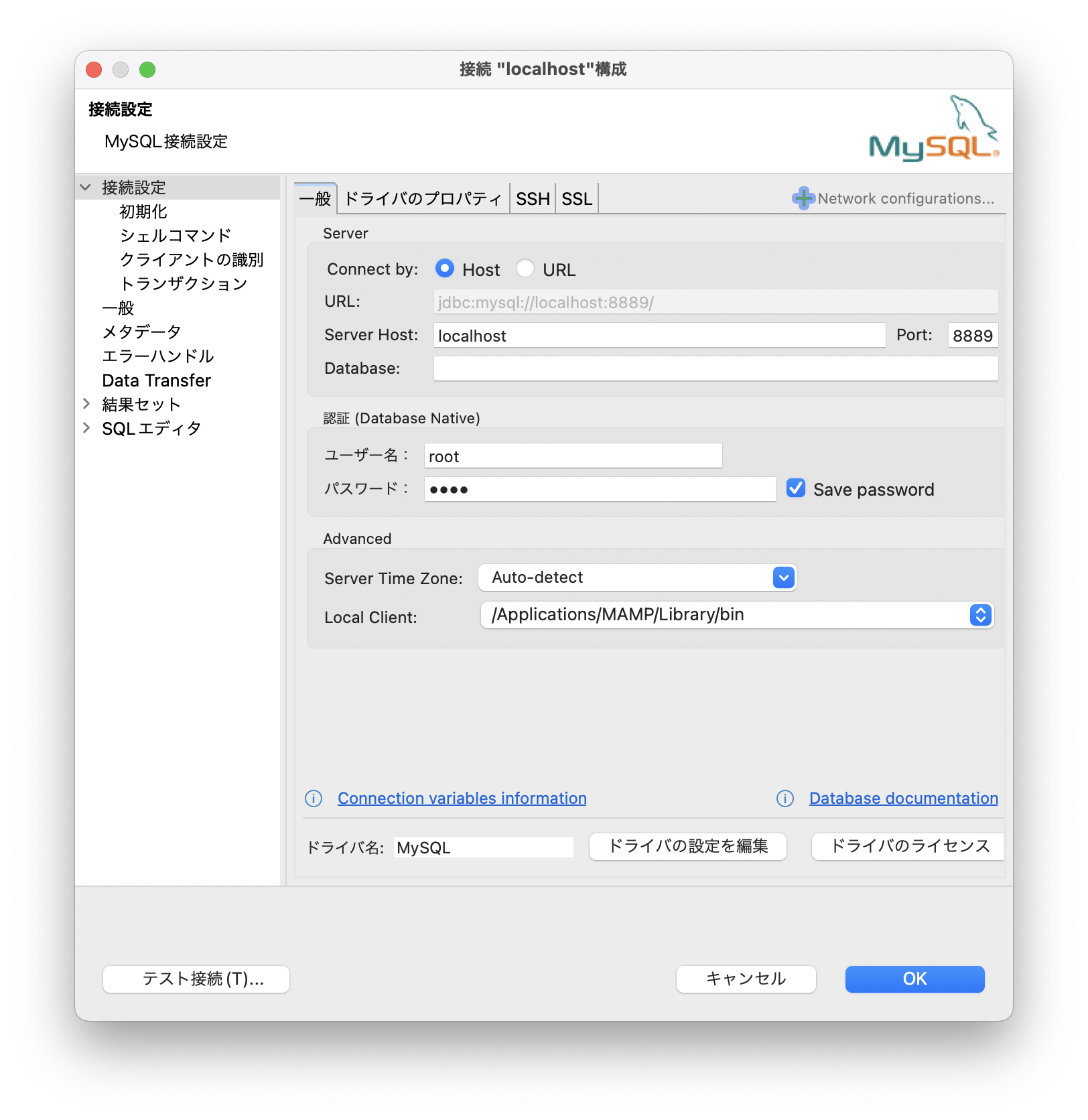This screenshot has height=1120, width=1088.
Task: Click info icon beside Connection variables information
Action: 314,798
